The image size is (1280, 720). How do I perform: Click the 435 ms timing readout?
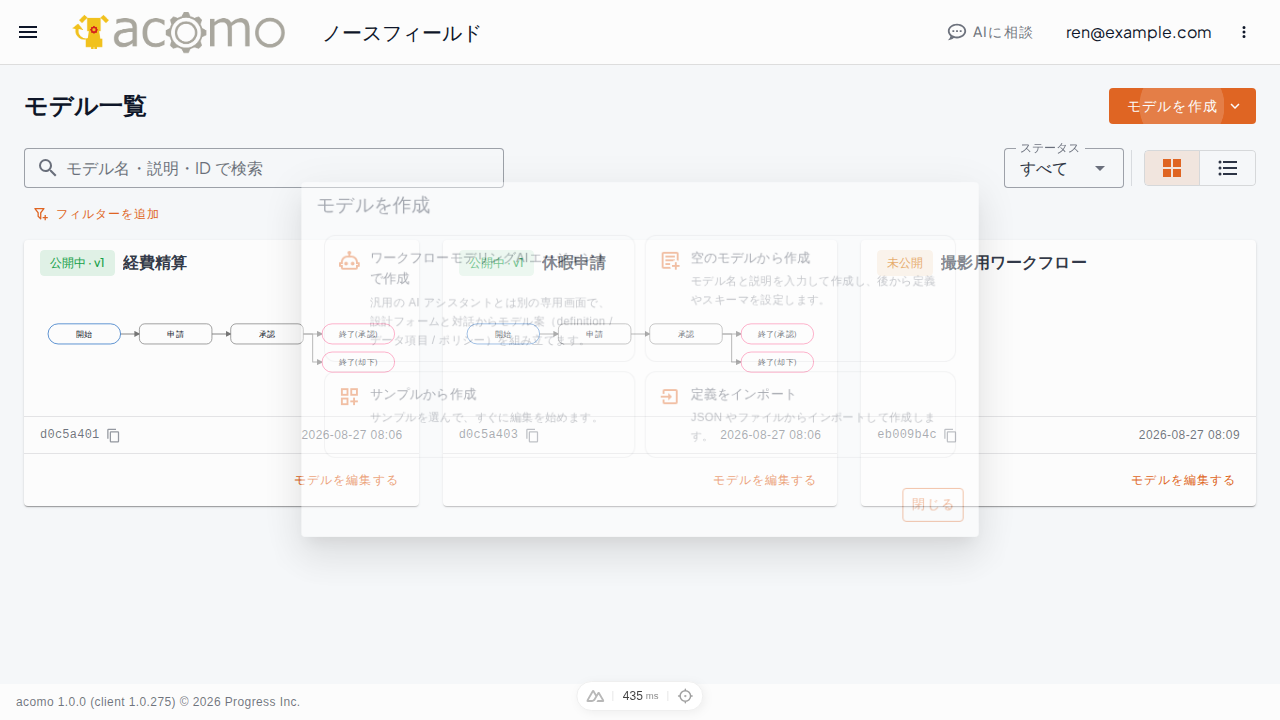point(640,696)
